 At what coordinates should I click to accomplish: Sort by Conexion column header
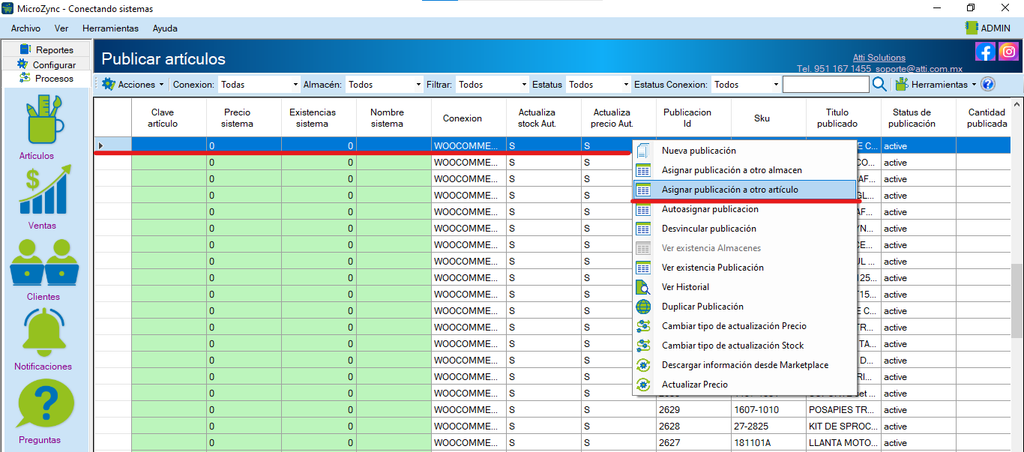click(x=469, y=118)
